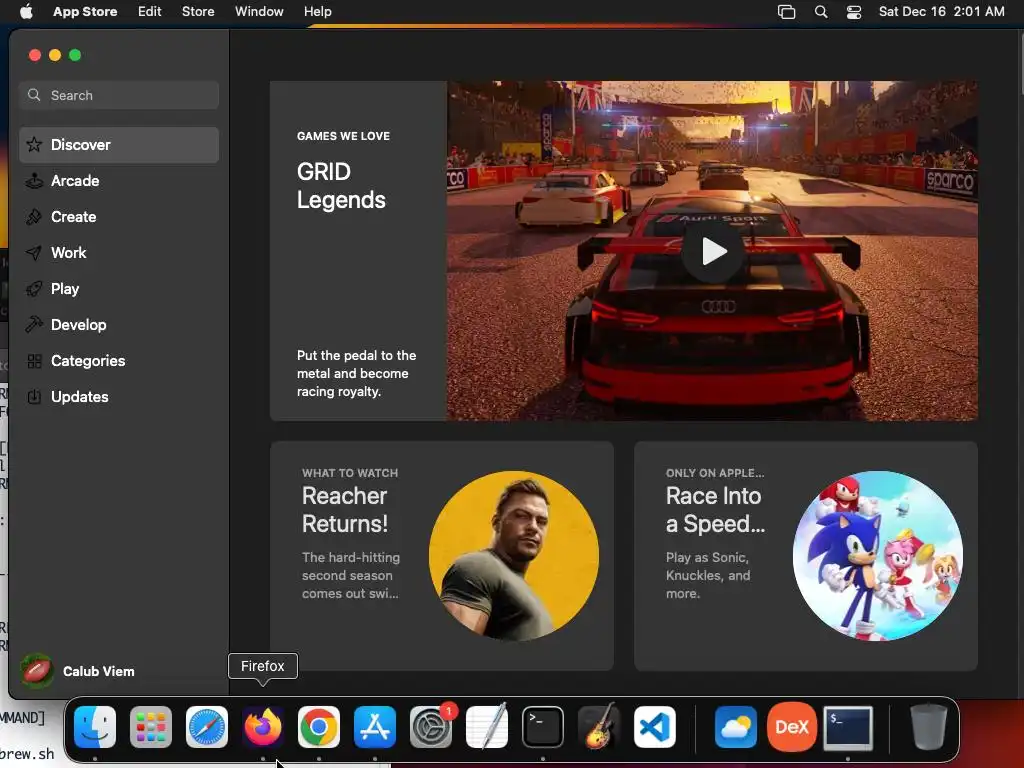Open the GRID Legends featured title

coord(341,185)
